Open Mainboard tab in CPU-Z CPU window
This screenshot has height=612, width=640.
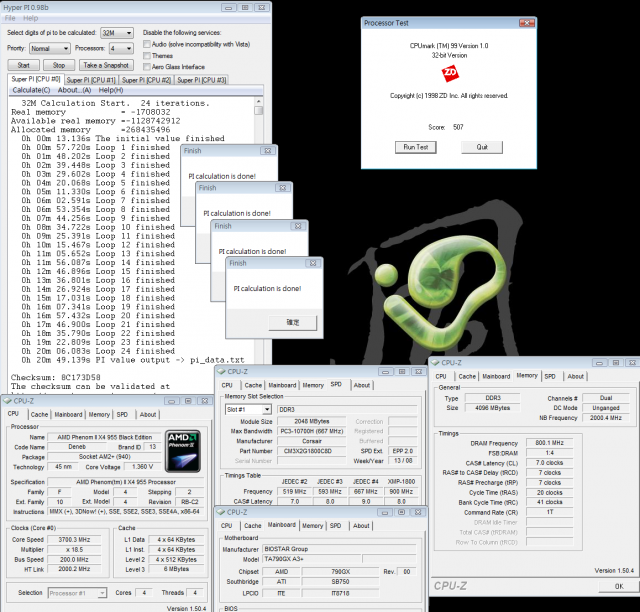68,414
